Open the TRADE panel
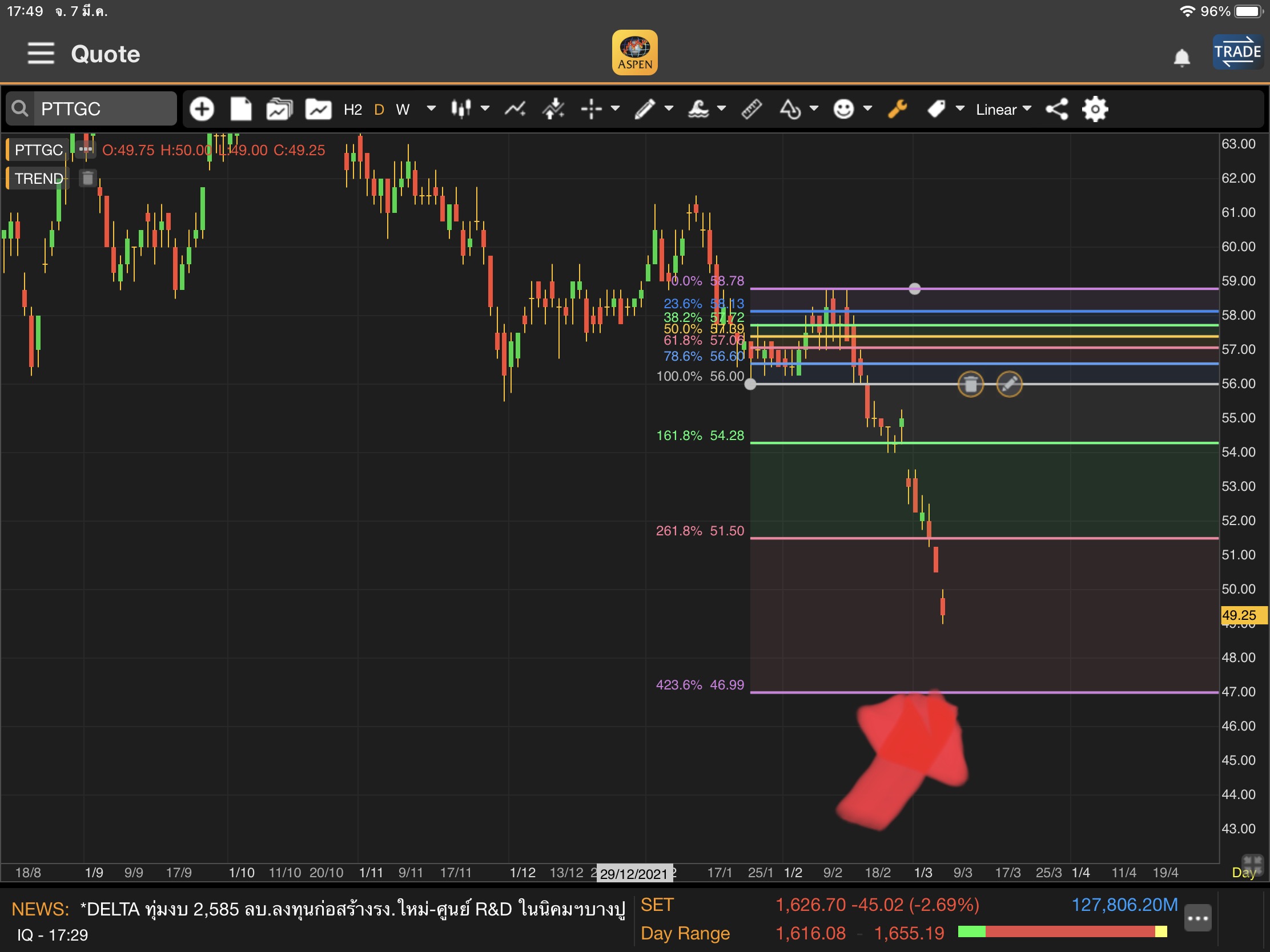Screen dimensions: 1270x952 coord(1237,52)
